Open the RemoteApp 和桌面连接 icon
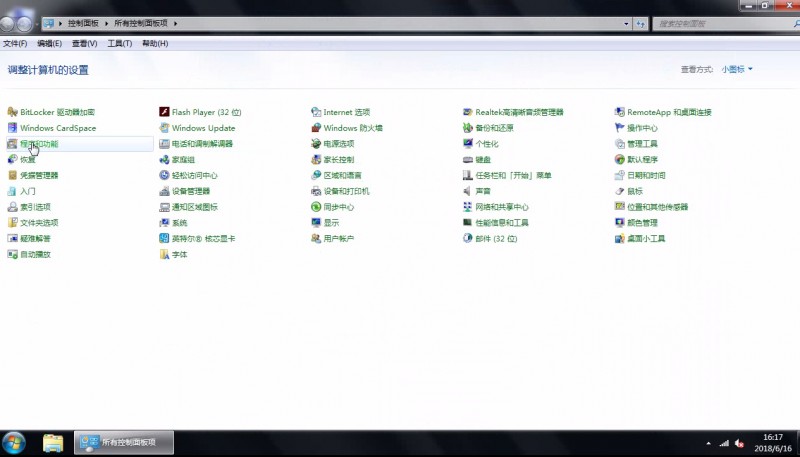The height and width of the screenshot is (457, 800). [x=619, y=112]
